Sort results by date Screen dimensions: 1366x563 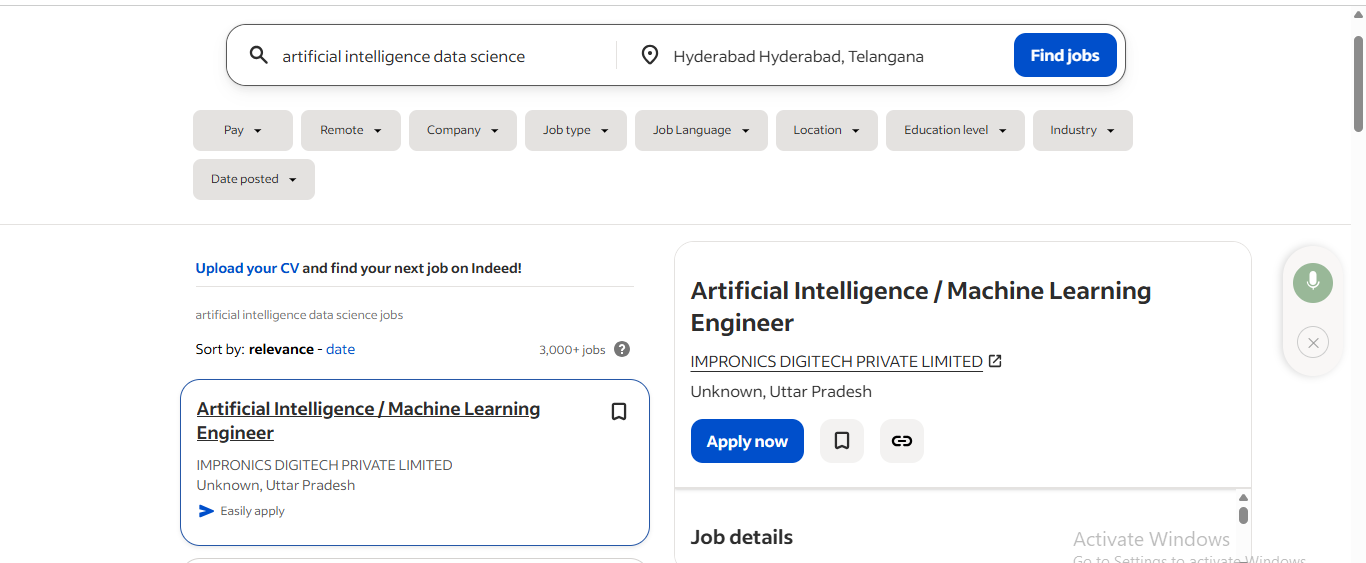pyautogui.click(x=340, y=349)
